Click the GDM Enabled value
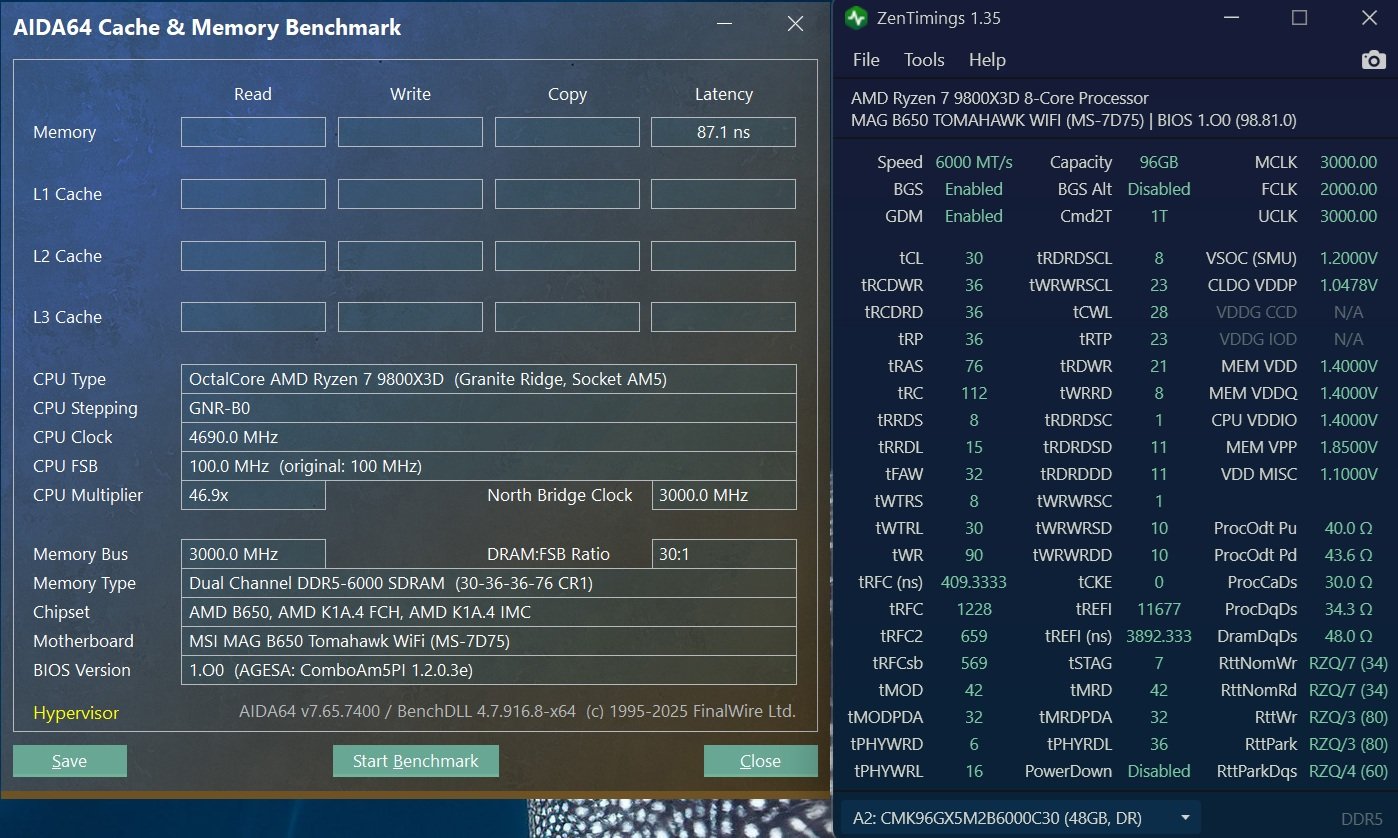Screen dimensions: 1398x838 (x=974, y=216)
